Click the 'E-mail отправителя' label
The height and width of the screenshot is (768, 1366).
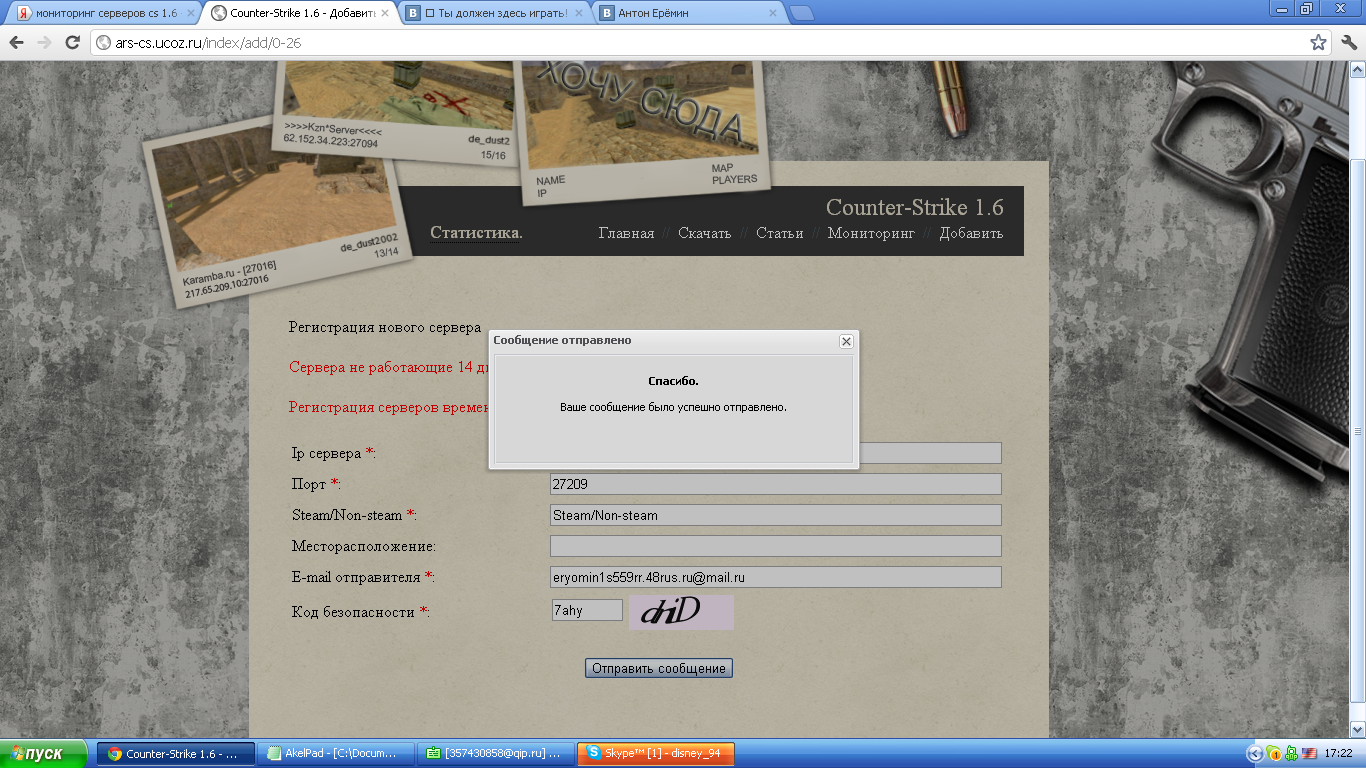(x=363, y=577)
